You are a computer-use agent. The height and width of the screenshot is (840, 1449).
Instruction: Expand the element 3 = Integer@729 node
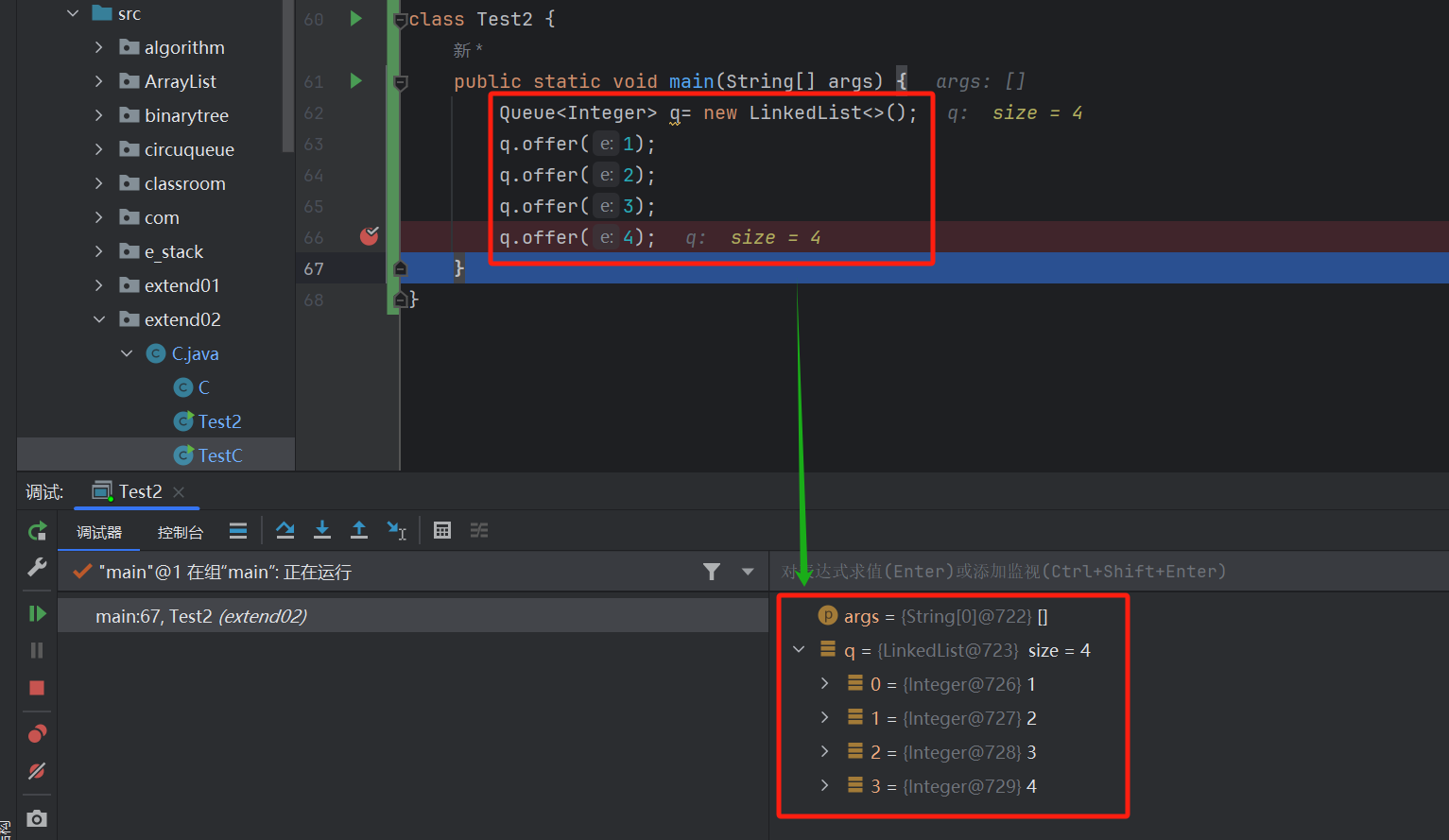824,786
